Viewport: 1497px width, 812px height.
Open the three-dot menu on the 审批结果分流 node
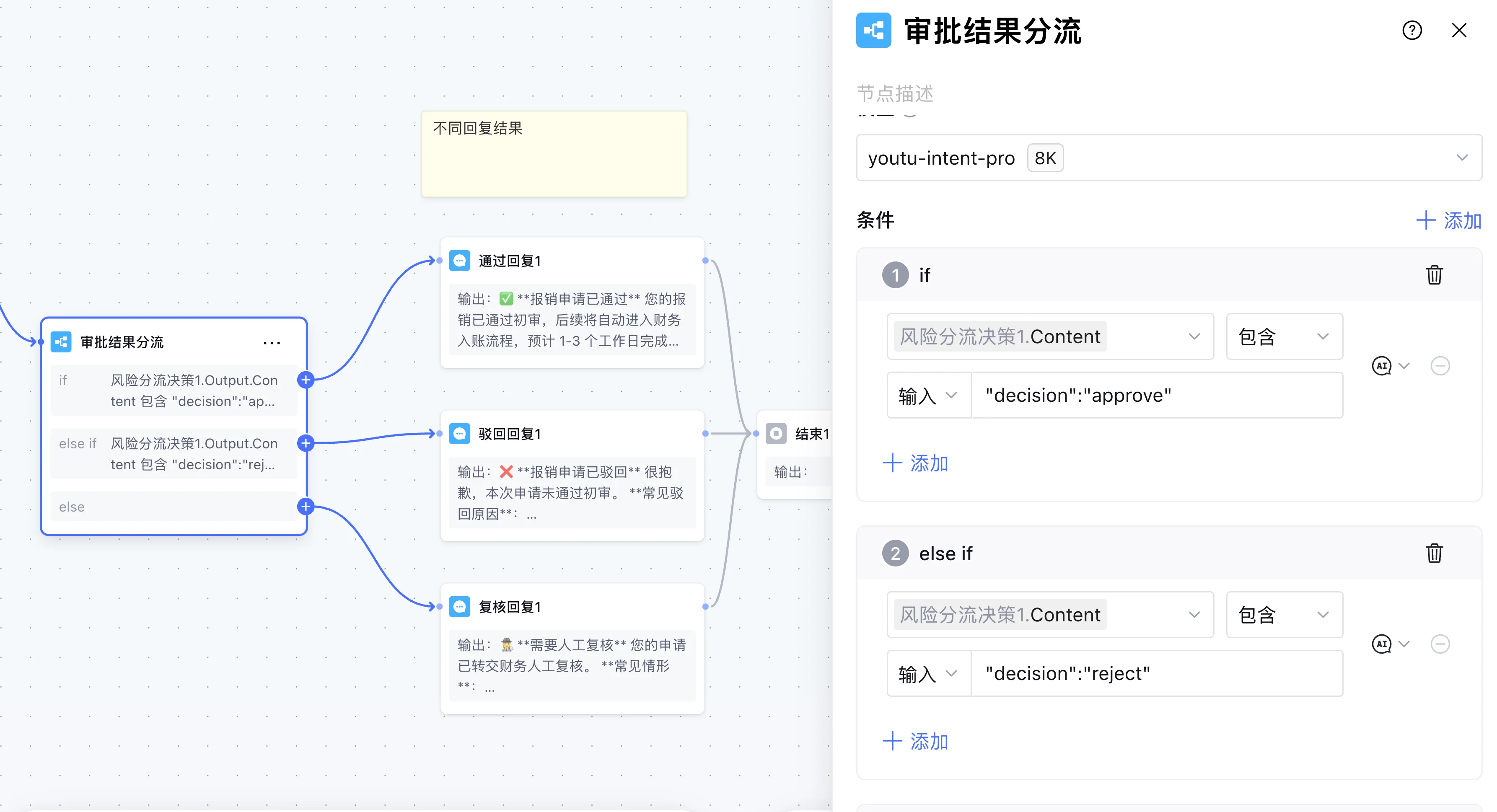pos(272,343)
